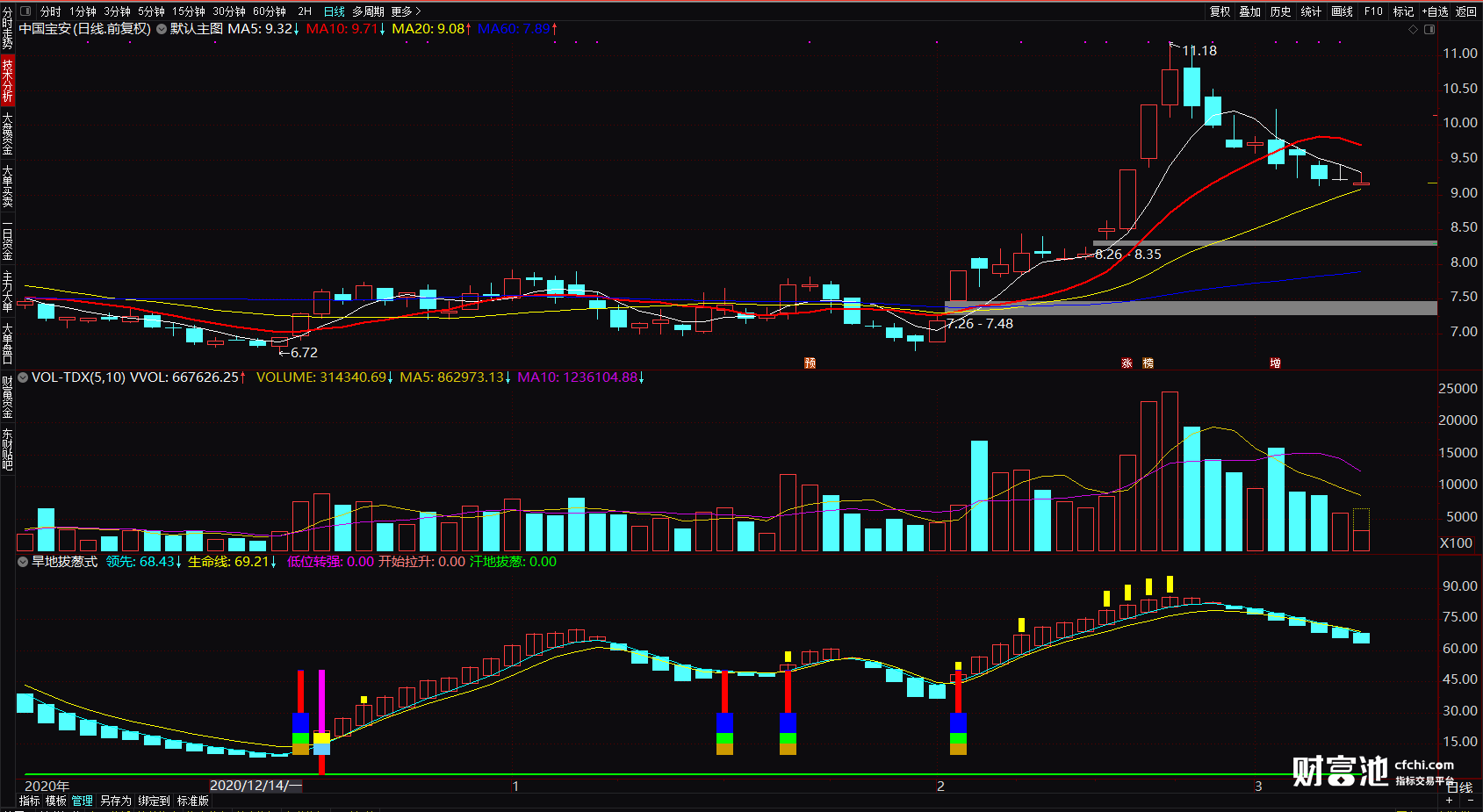Open 大单买卖 in the left sidebar

pos(7,185)
